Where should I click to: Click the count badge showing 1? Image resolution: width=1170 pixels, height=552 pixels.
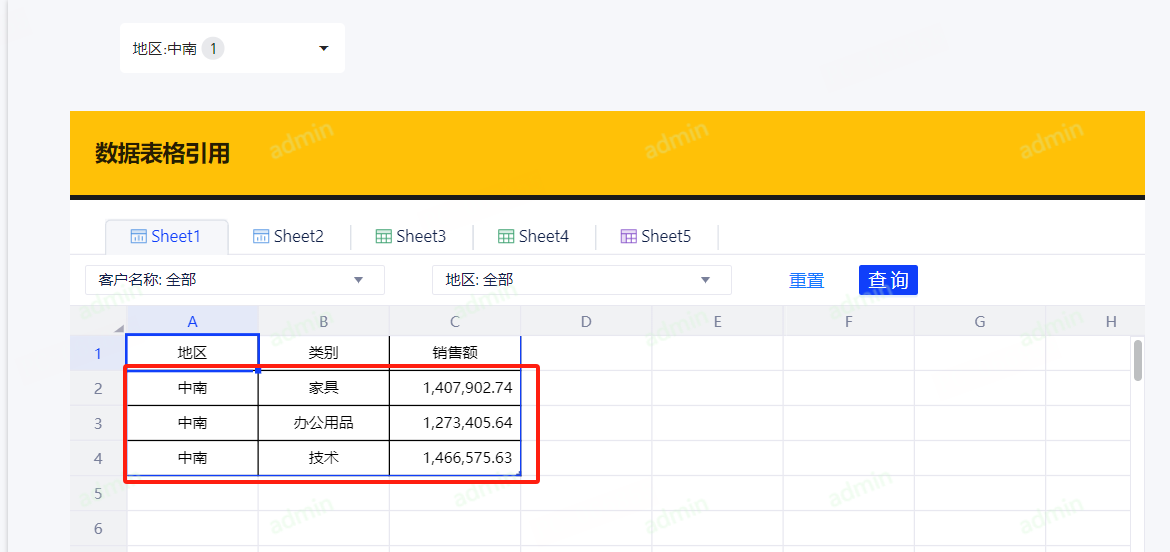pos(213,48)
